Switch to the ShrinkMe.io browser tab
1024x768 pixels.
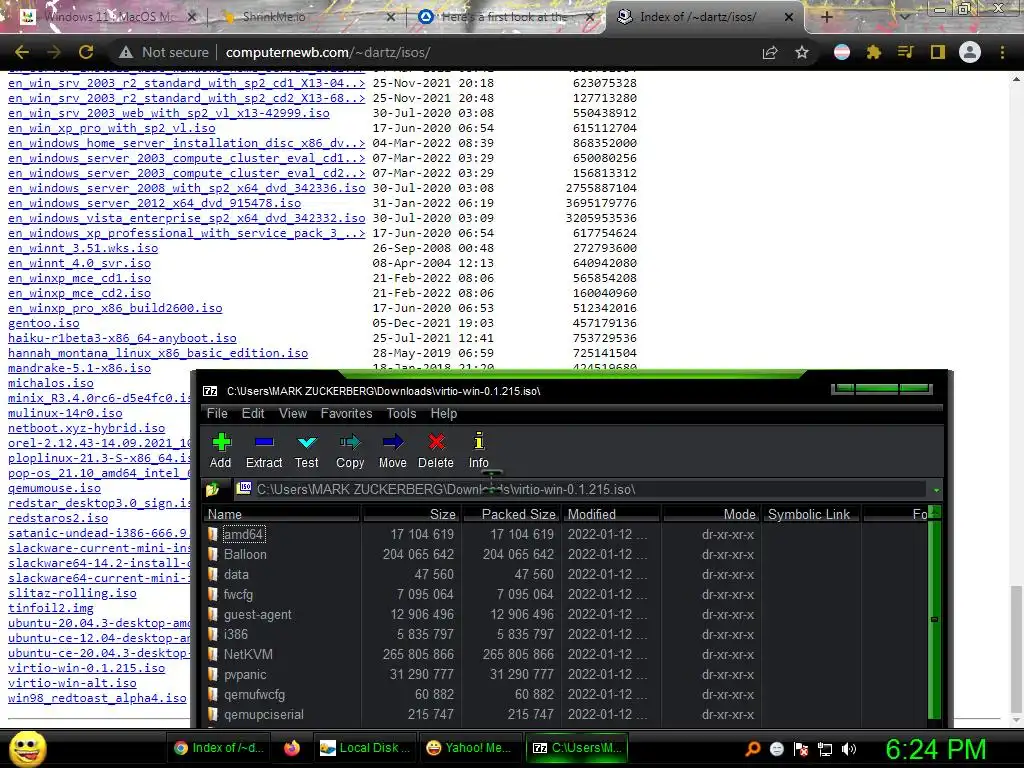click(x=307, y=17)
